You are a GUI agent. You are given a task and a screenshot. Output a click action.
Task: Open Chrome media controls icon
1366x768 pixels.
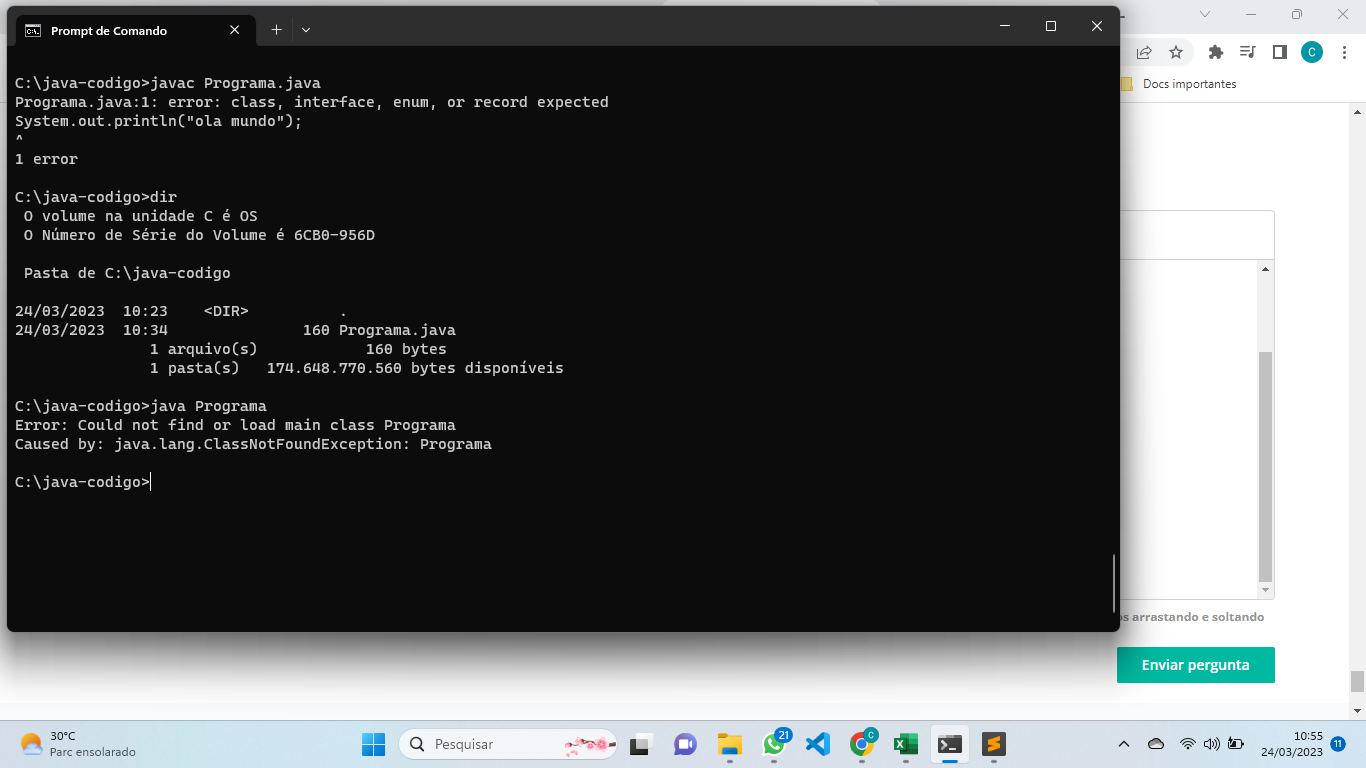point(1247,52)
